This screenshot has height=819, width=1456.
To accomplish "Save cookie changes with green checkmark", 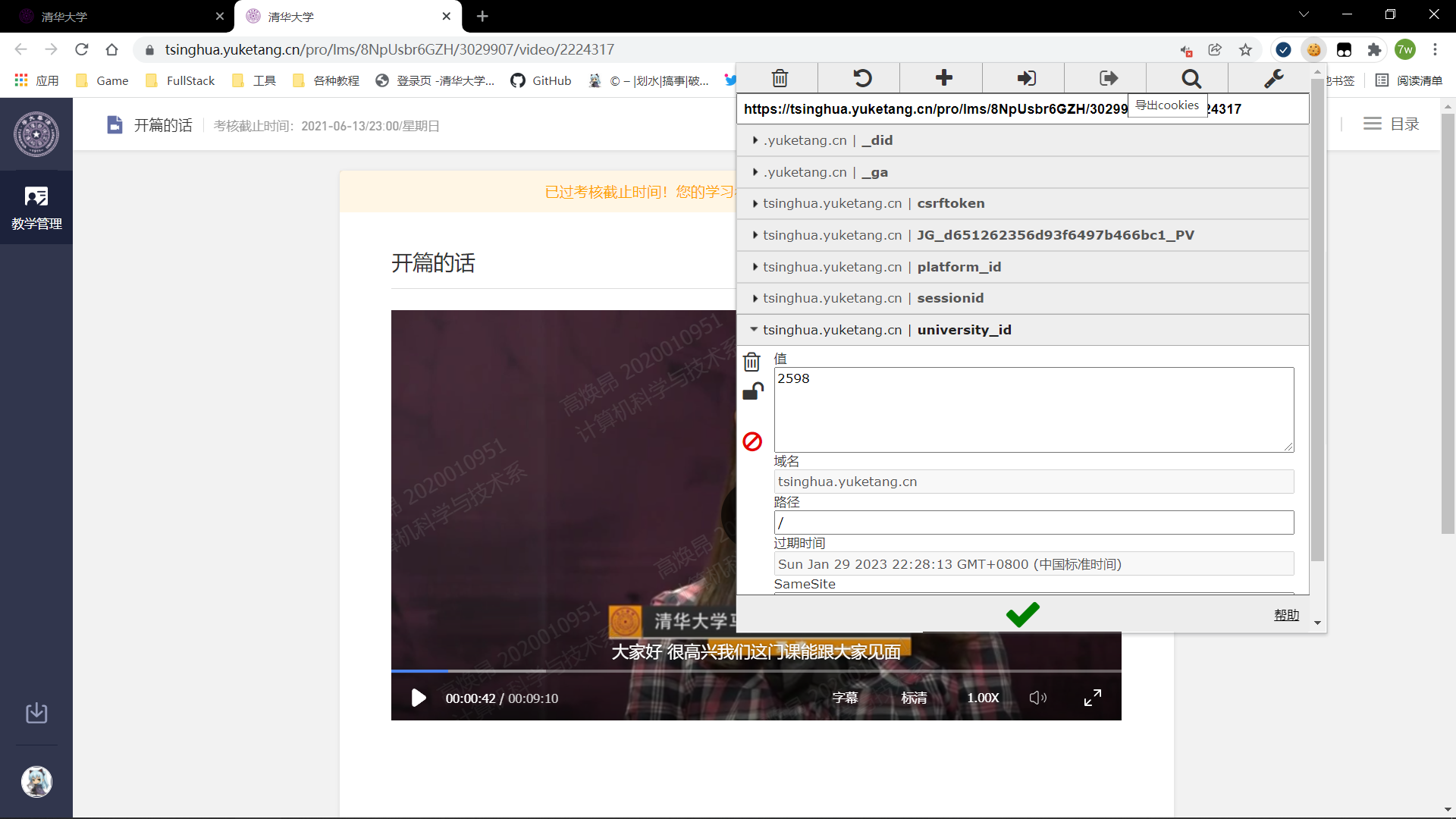I will click(x=1022, y=614).
